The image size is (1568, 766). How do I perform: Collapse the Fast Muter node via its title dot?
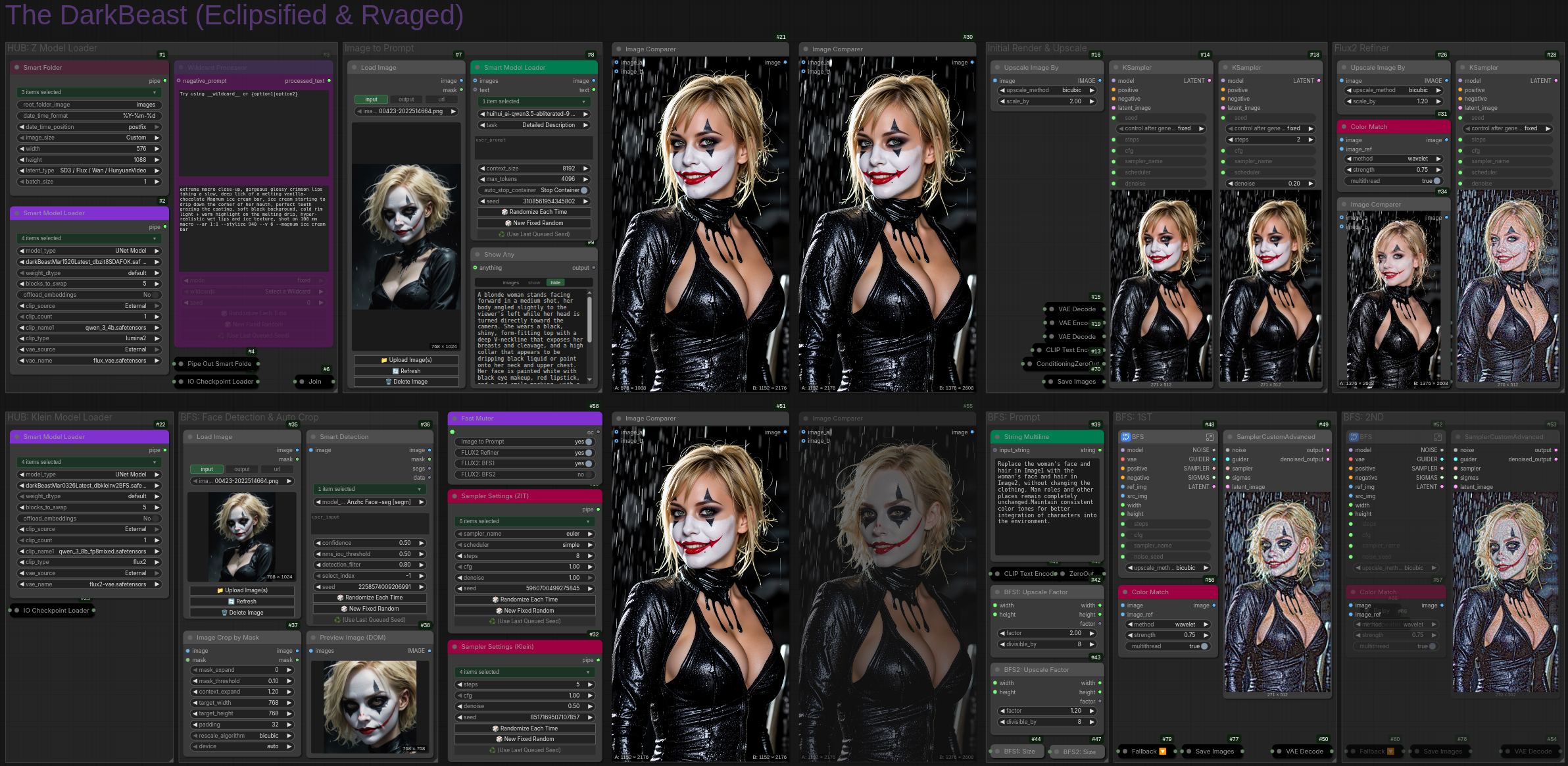[454, 419]
